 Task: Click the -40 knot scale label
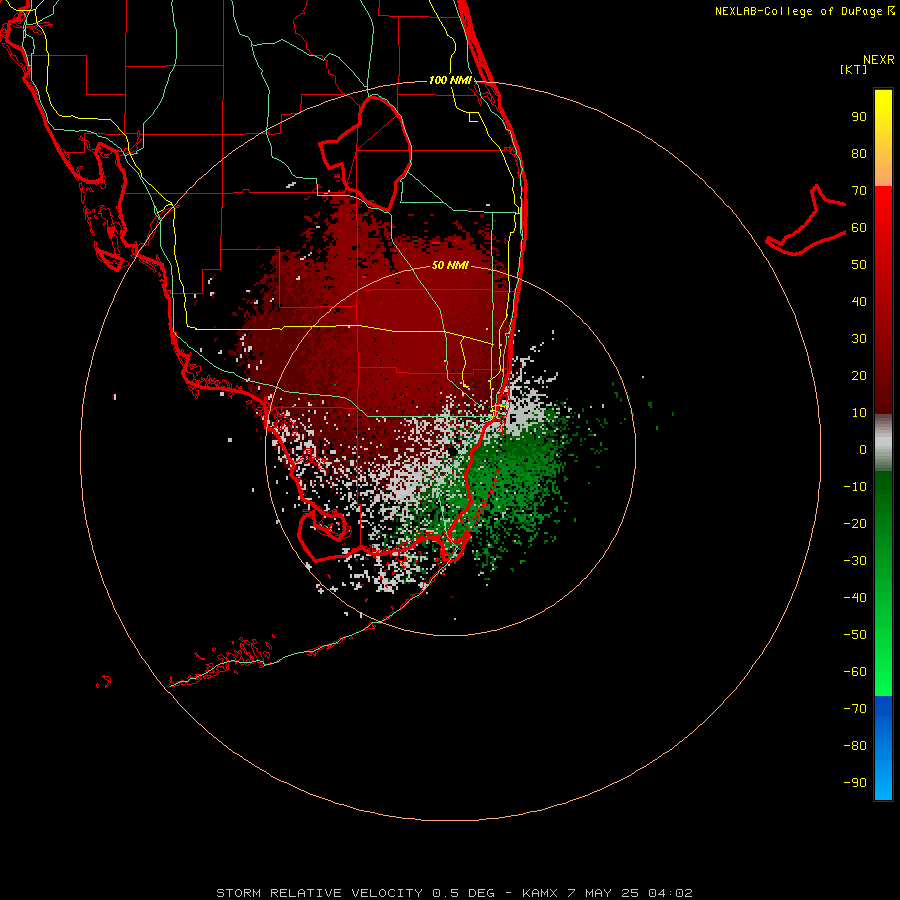tap(855, 598)
